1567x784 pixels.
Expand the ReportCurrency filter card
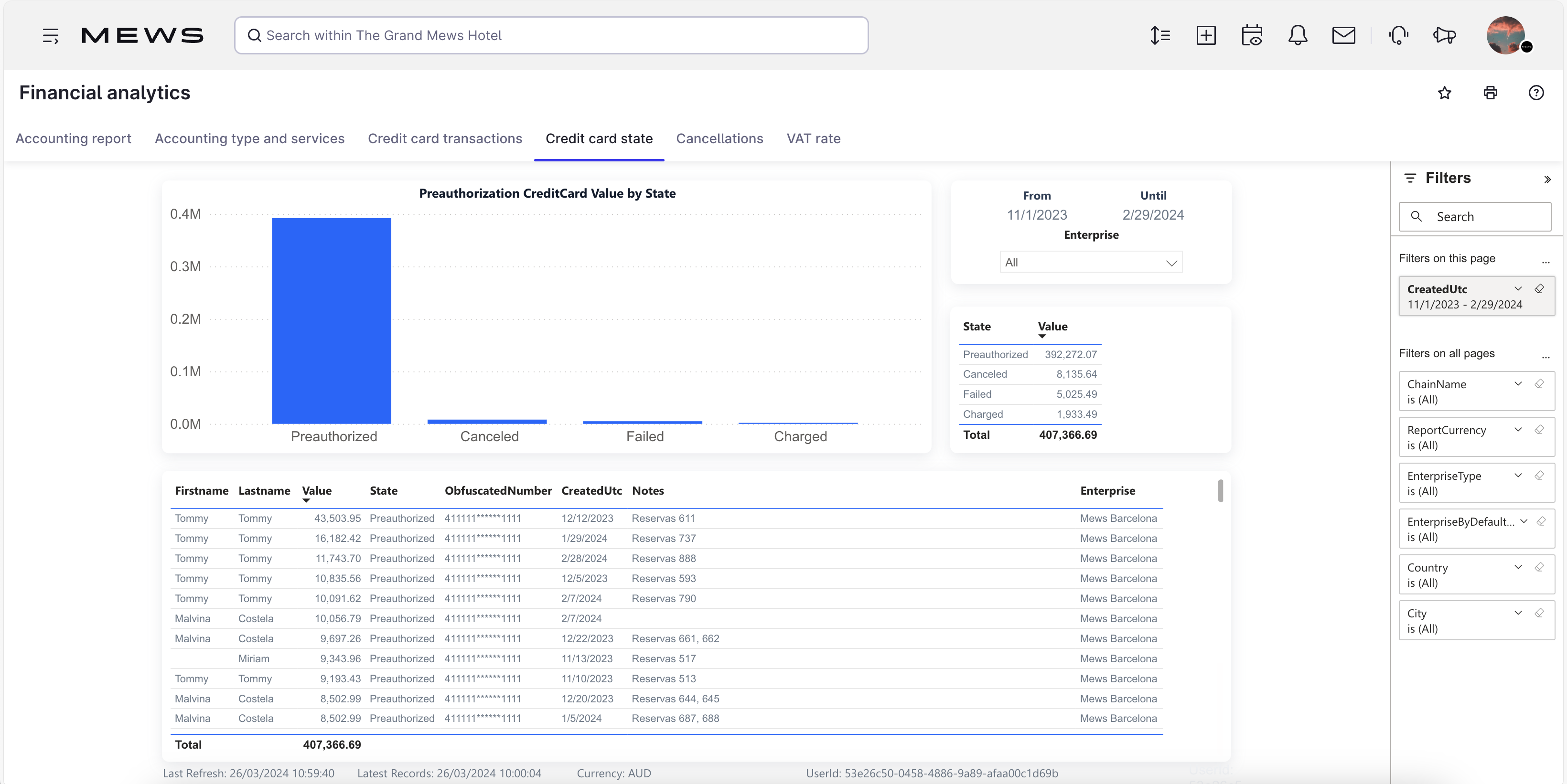click(x=1518, y=430)
